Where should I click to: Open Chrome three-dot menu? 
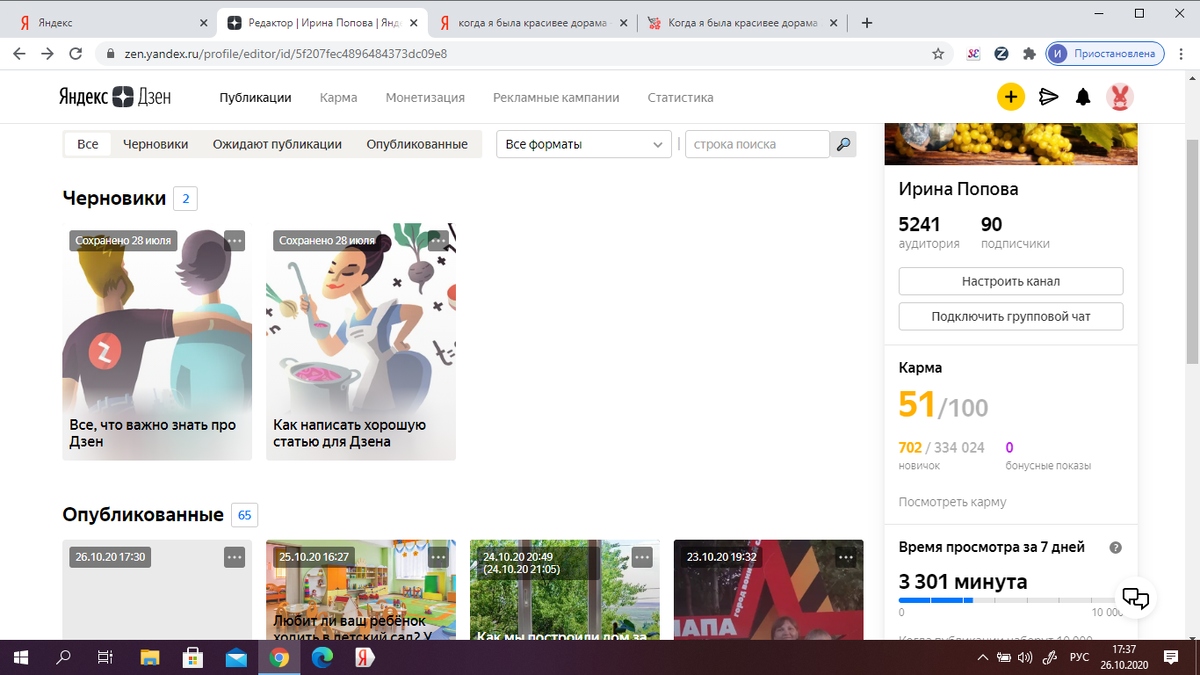pyautogui.click(x=1180, y=54)
